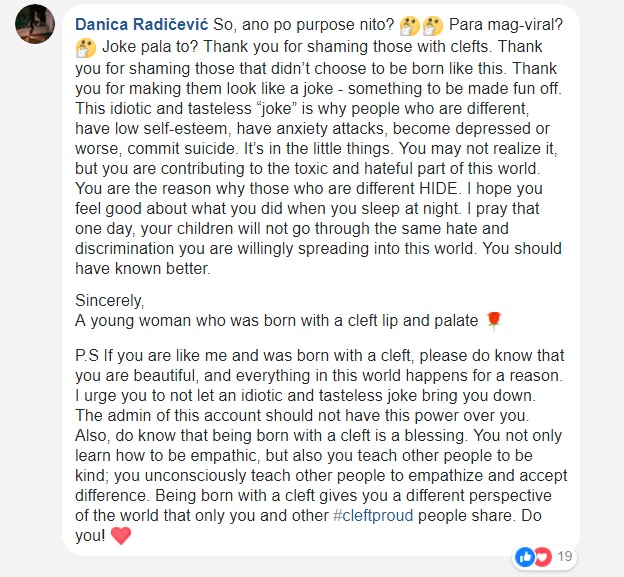Click the "P.S" text starting the postscript

87,355
